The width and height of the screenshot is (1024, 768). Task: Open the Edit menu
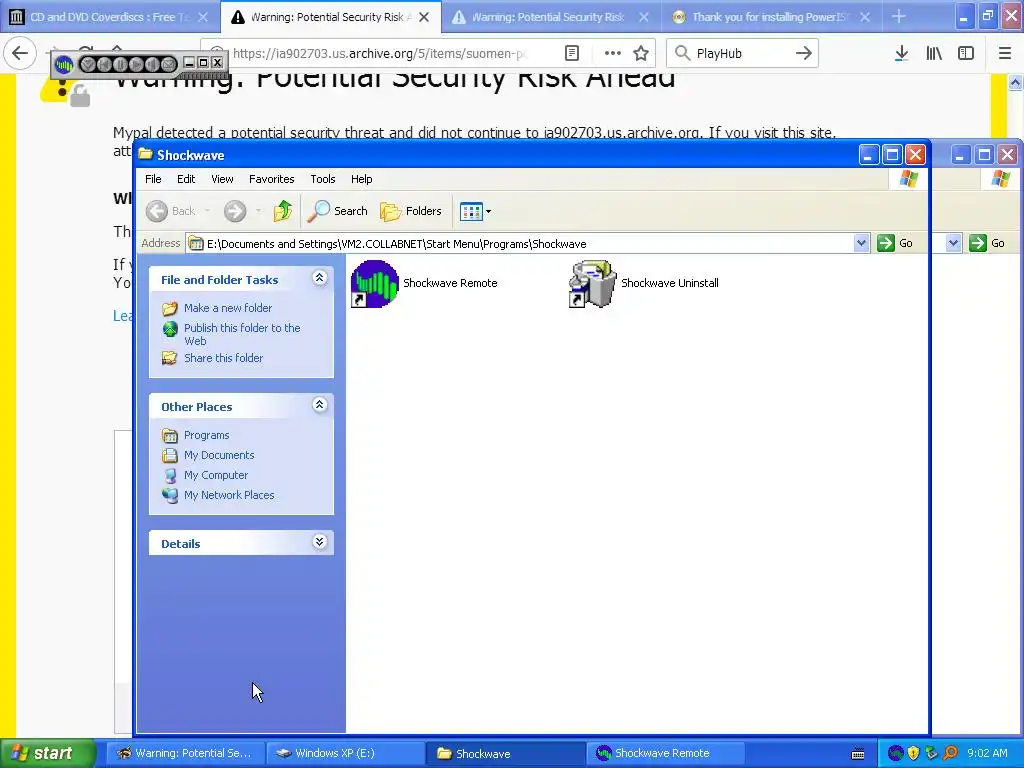(x=186, y=179)
